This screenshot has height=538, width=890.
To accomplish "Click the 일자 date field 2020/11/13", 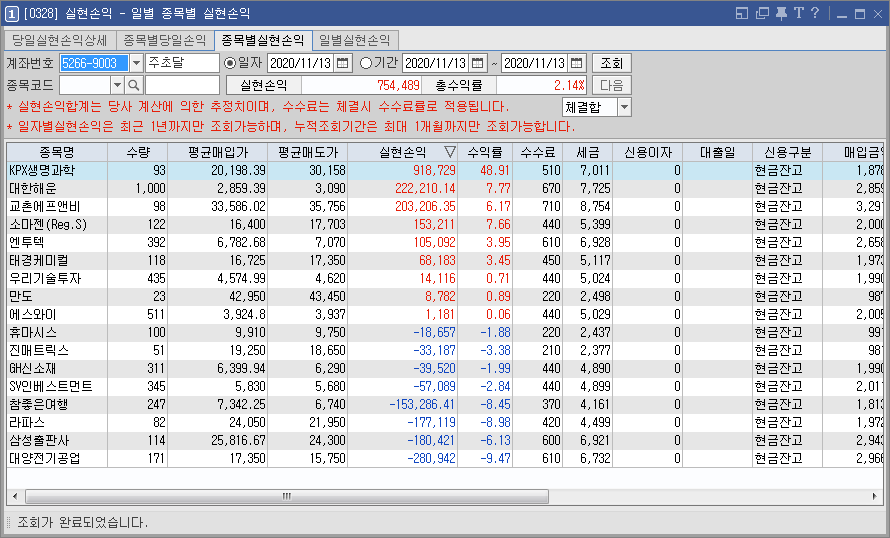I will (301, 63).
